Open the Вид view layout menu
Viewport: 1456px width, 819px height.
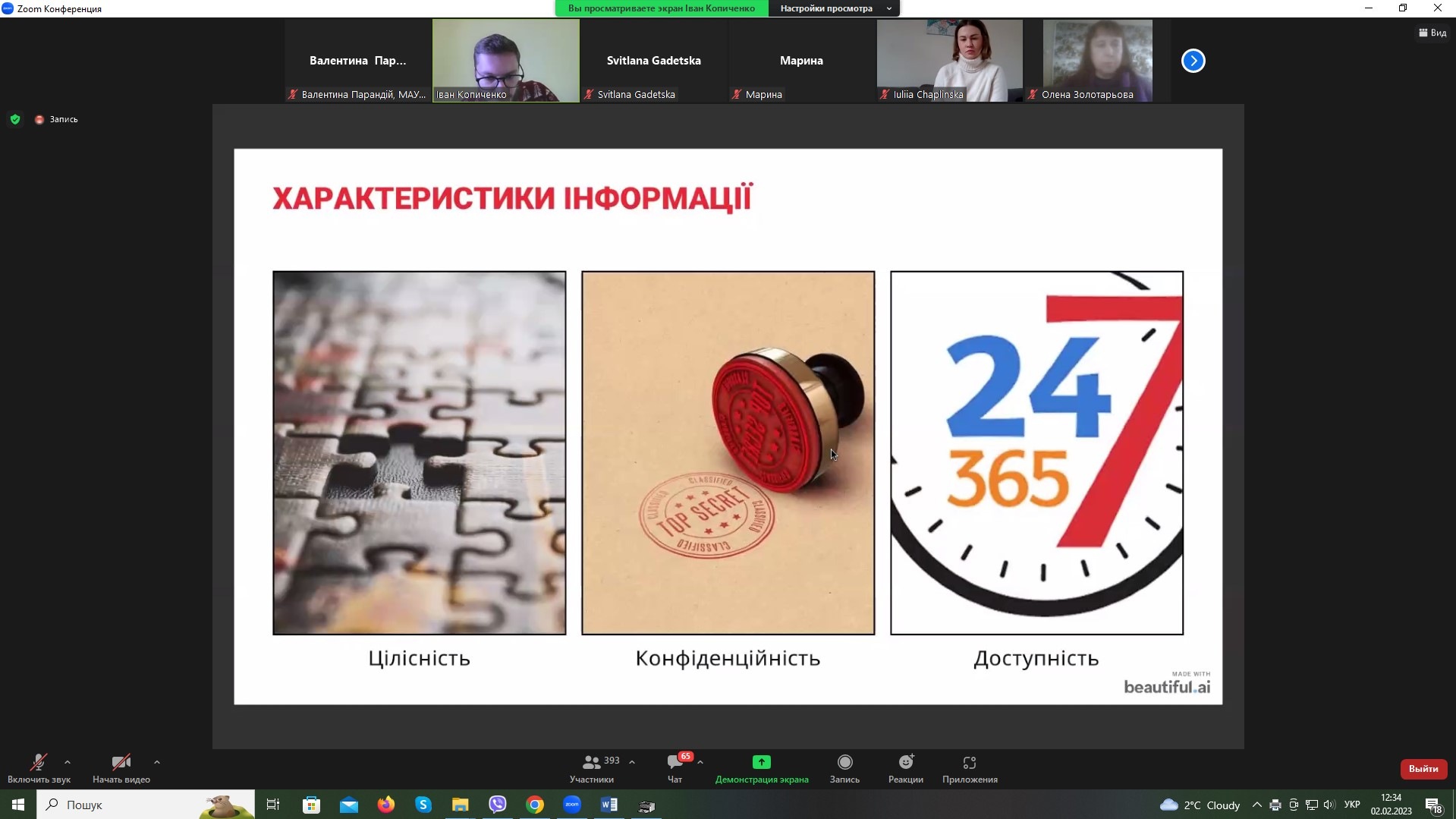click(x=1432, y=33)
